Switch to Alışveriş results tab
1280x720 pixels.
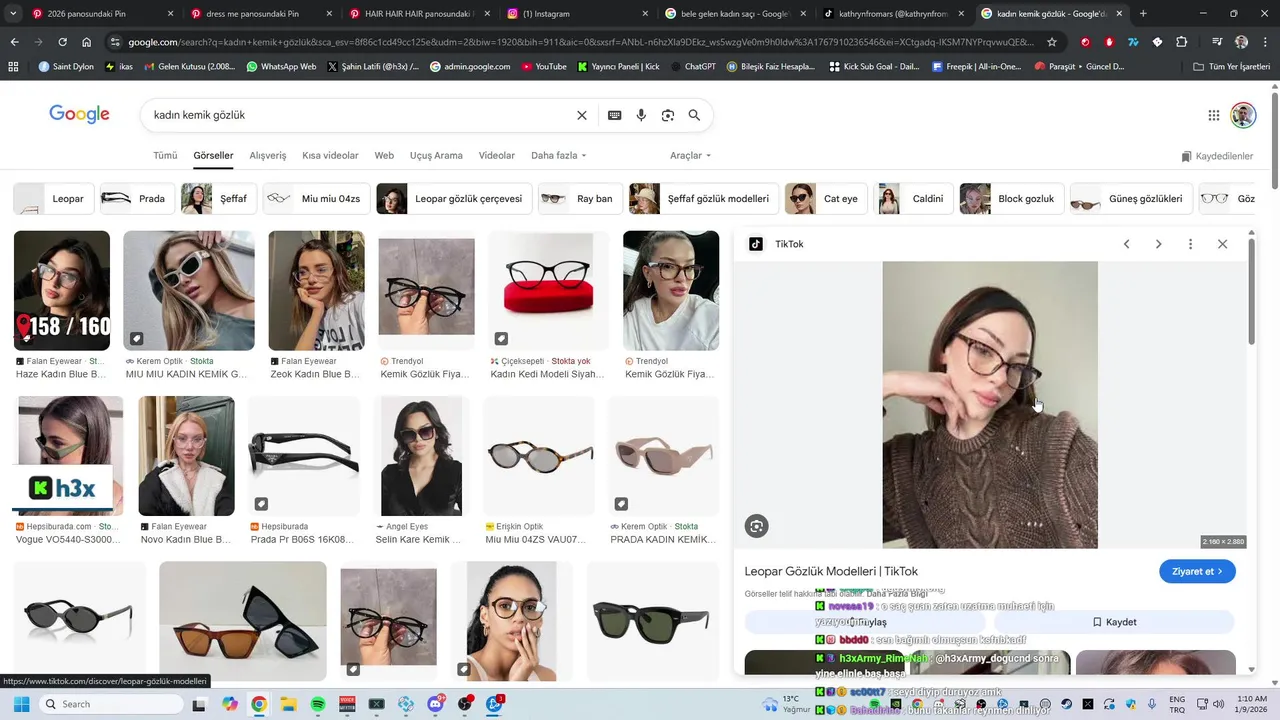tap(268, 156)
